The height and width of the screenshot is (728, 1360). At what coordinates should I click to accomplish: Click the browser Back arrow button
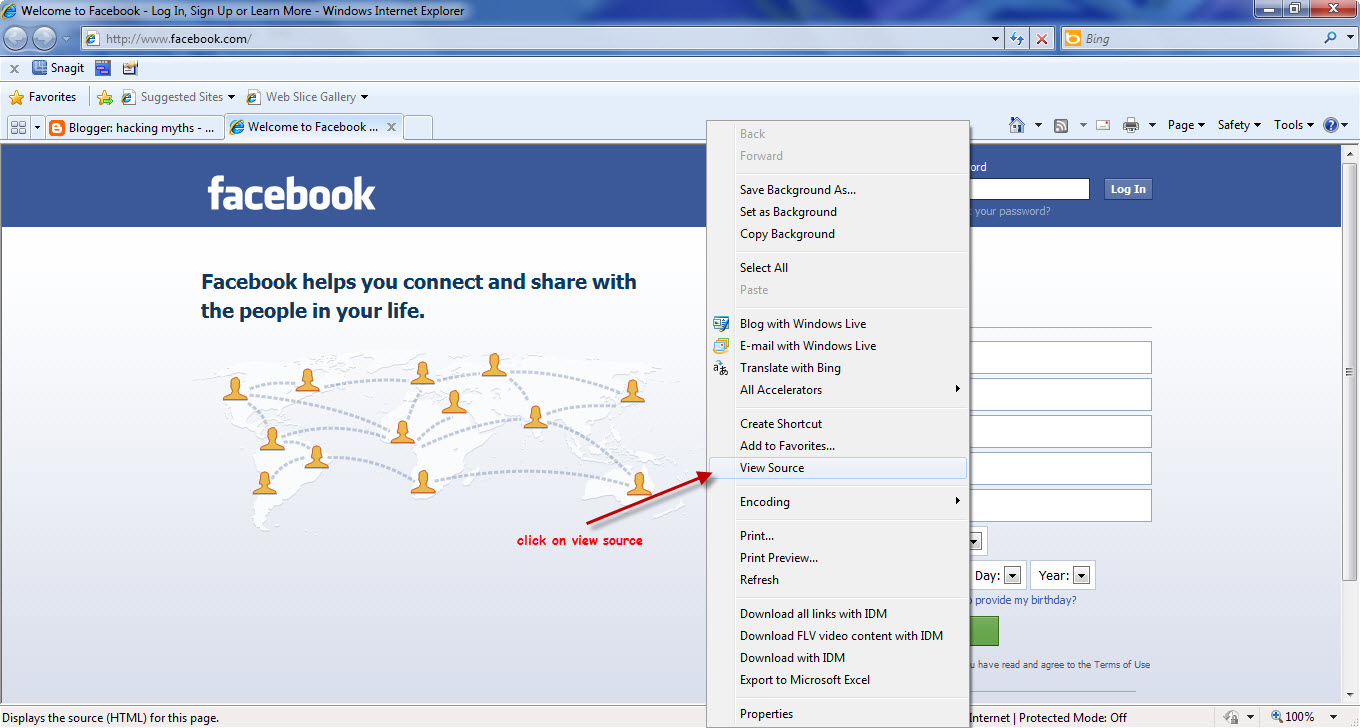(x=16, y=39)
